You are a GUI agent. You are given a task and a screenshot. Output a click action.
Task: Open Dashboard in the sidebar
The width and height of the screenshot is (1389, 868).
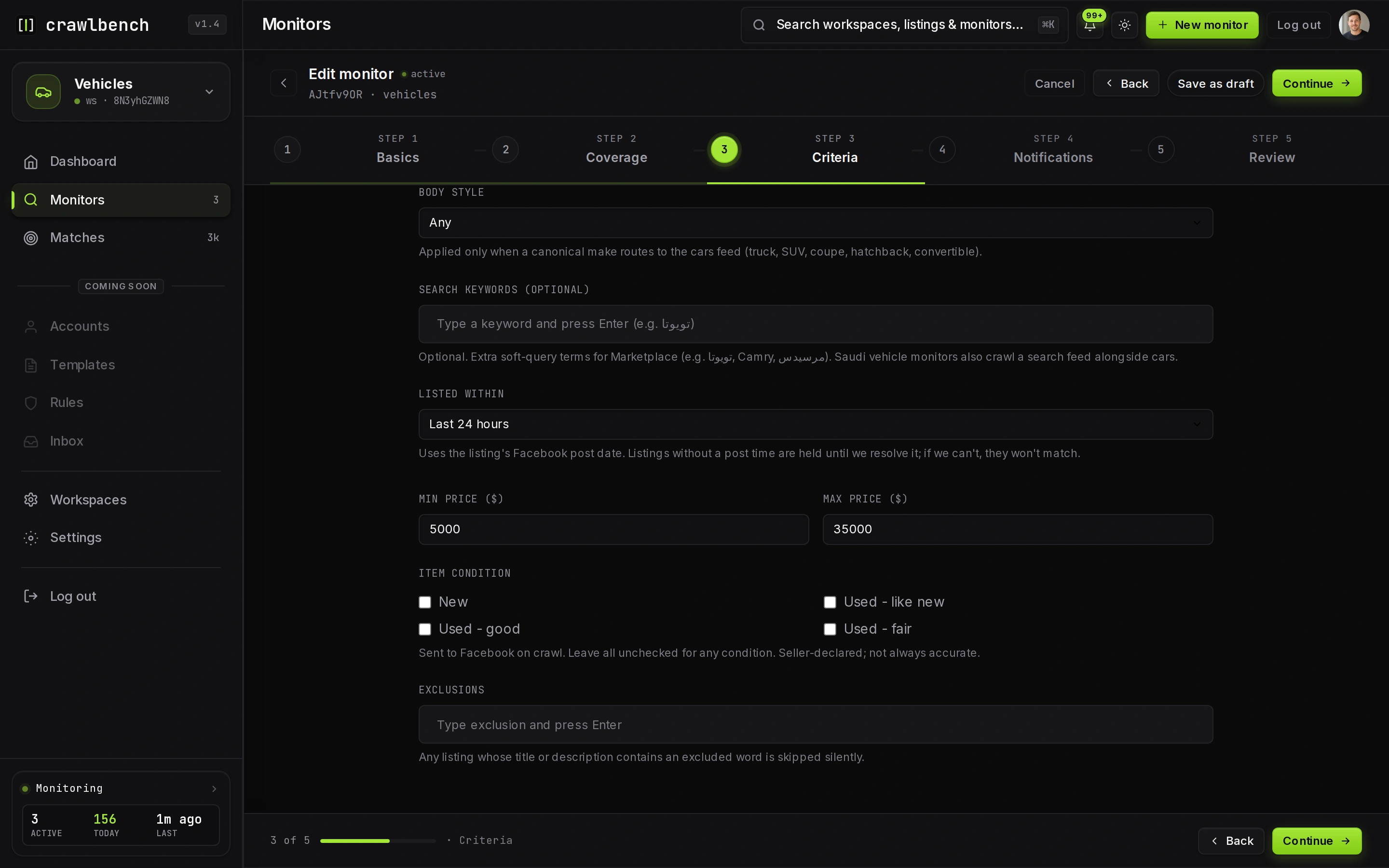pyautogui.click(x=121, y=162)
